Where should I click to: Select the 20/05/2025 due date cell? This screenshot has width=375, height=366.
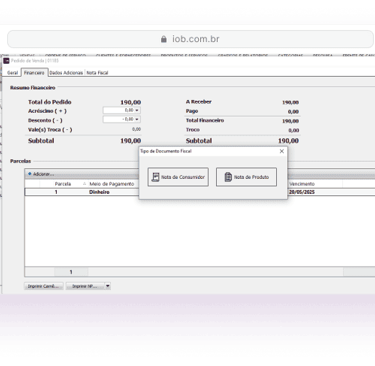[302, 192]
